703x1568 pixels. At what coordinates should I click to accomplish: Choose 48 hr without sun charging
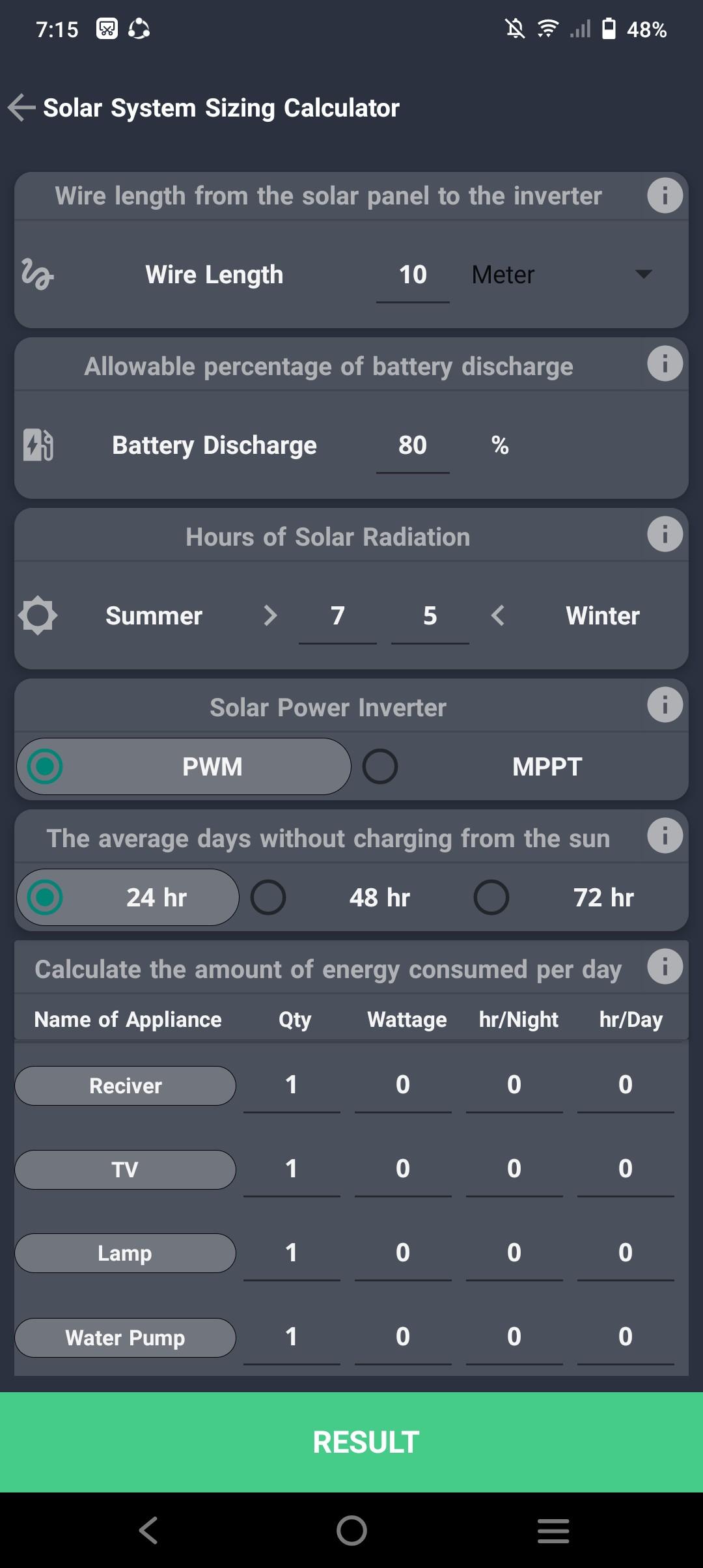coord(268,897)
